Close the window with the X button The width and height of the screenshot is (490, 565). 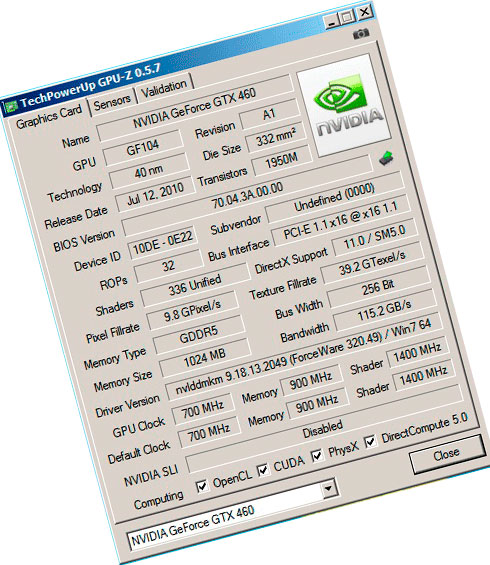point(364,12)
